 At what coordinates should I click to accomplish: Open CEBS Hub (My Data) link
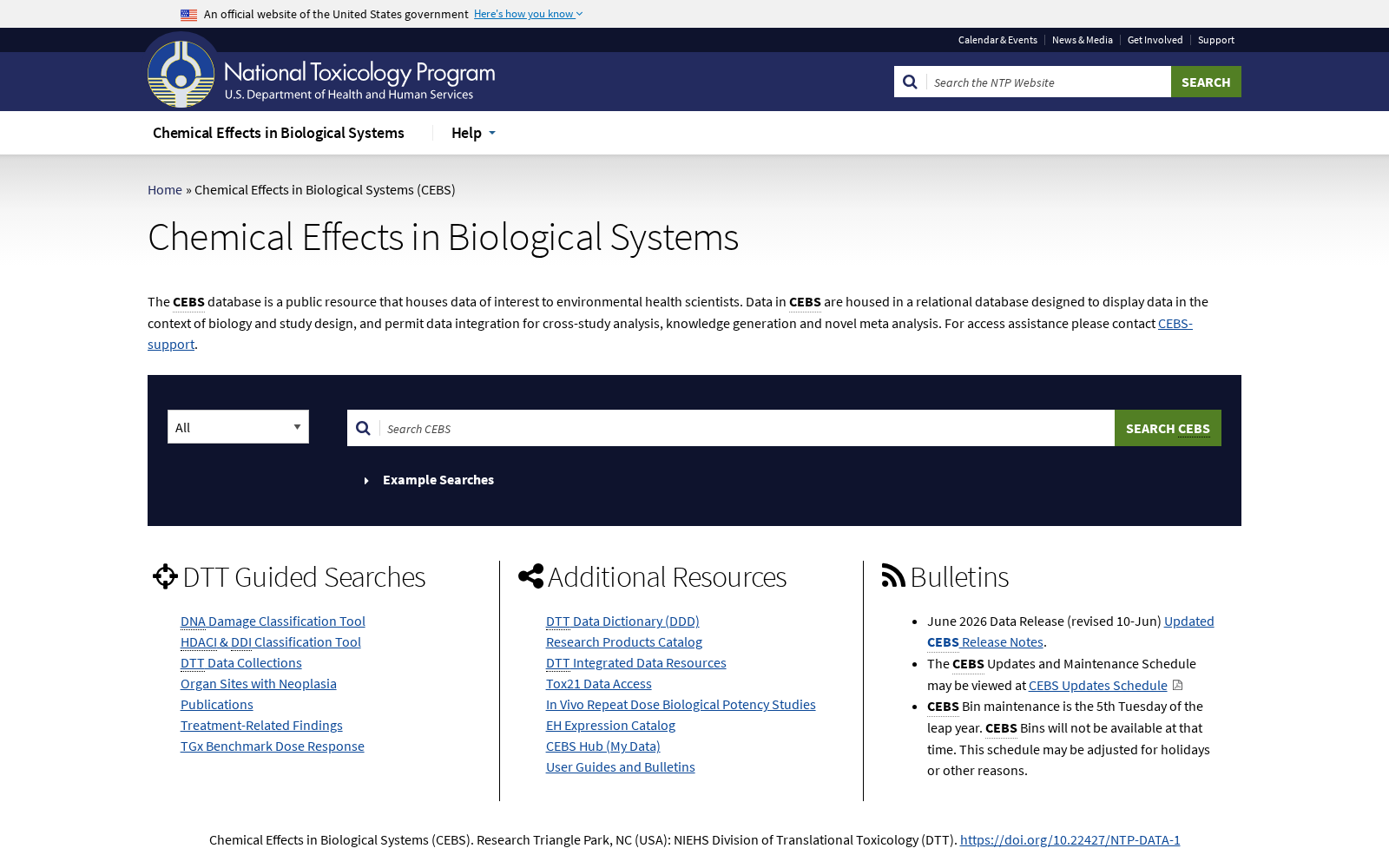tap(603, 746)
